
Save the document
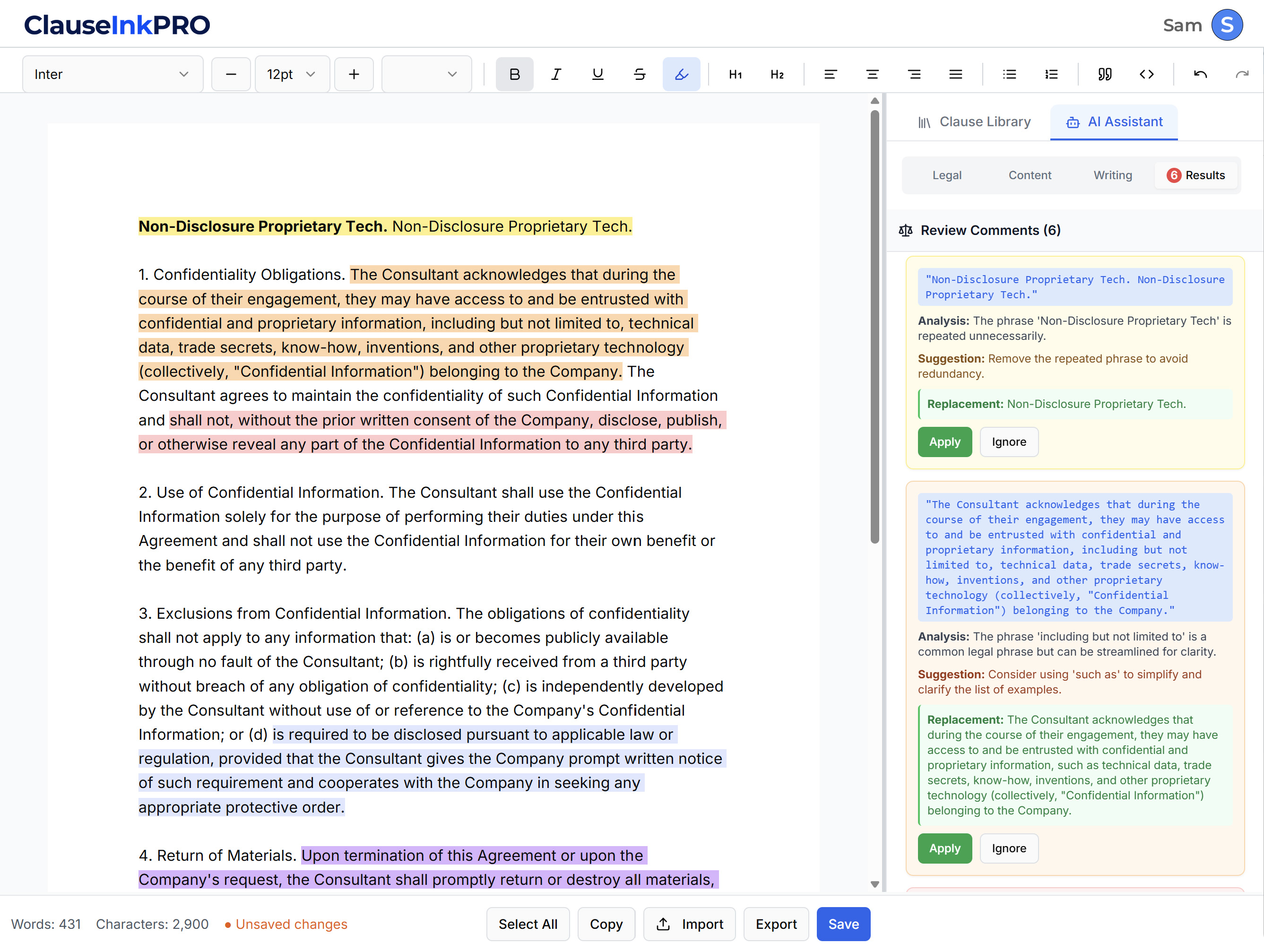pyautogui.click(x=843, y=924)
